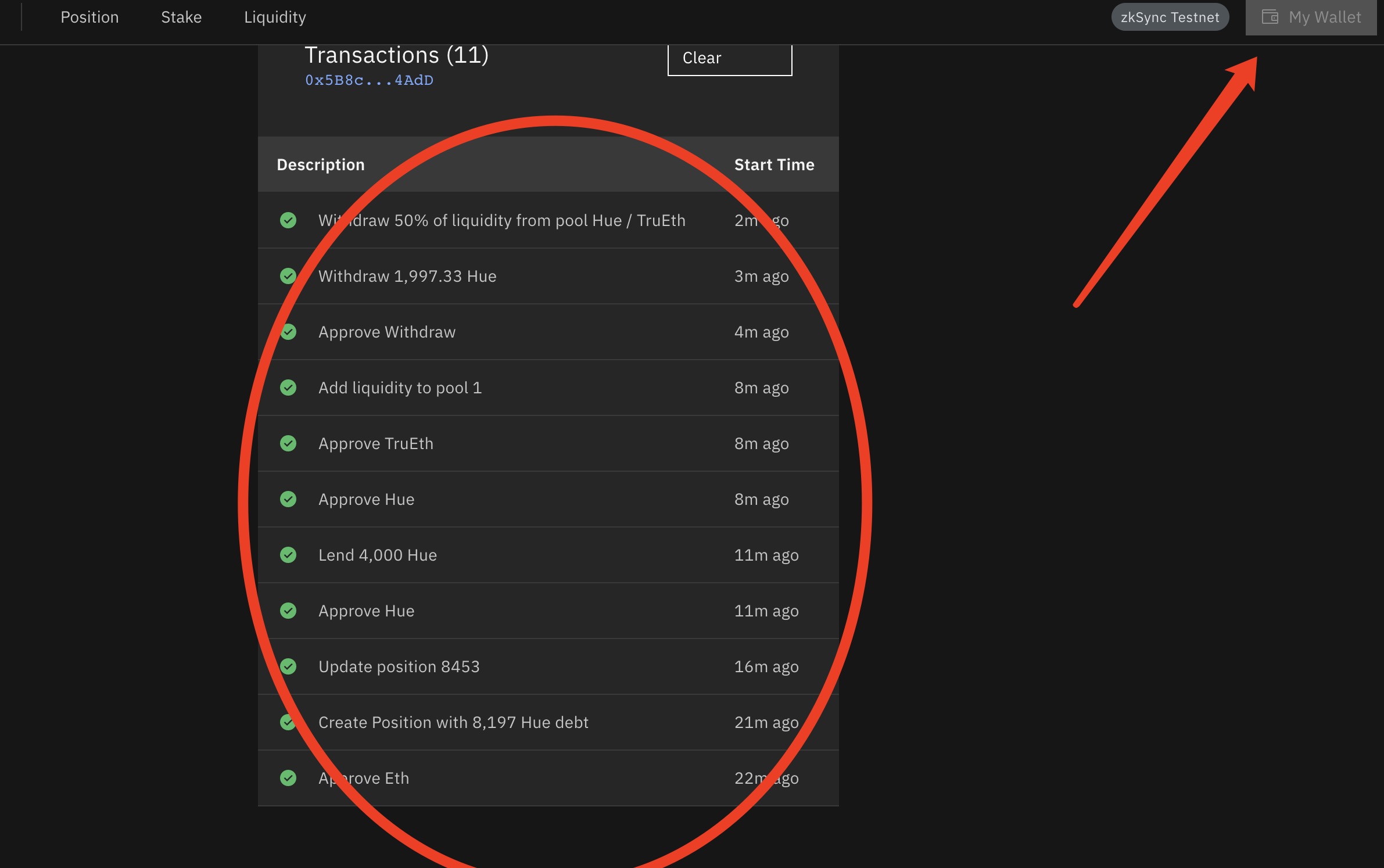Click green check icon for Withdraw 50% liquidity row
Image resolution: width=1384 pixels, height=868 pixels.
point(288,220)
